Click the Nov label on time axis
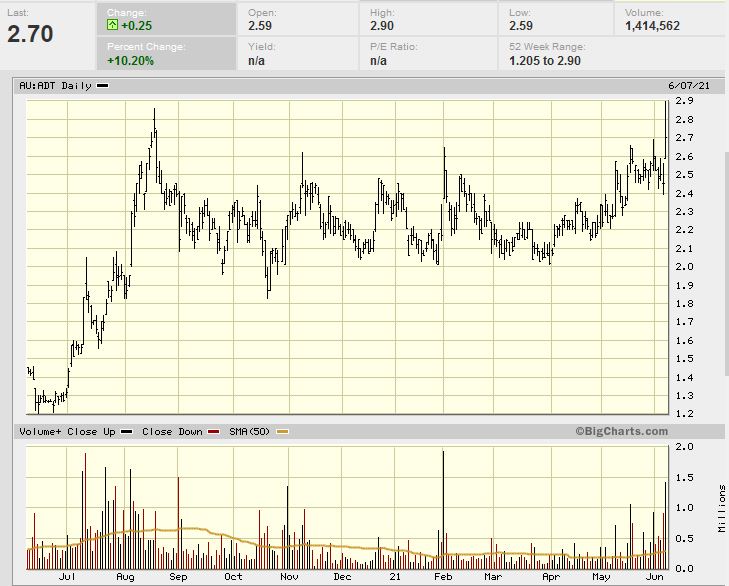Viewport: 729px width, 586px height. [x=288, y=577]
